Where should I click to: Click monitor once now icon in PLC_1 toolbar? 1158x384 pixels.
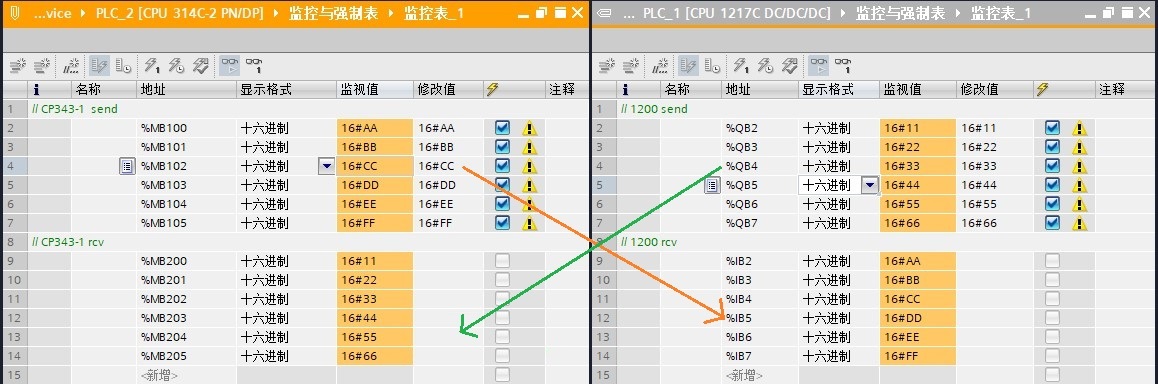pos(844,66)
